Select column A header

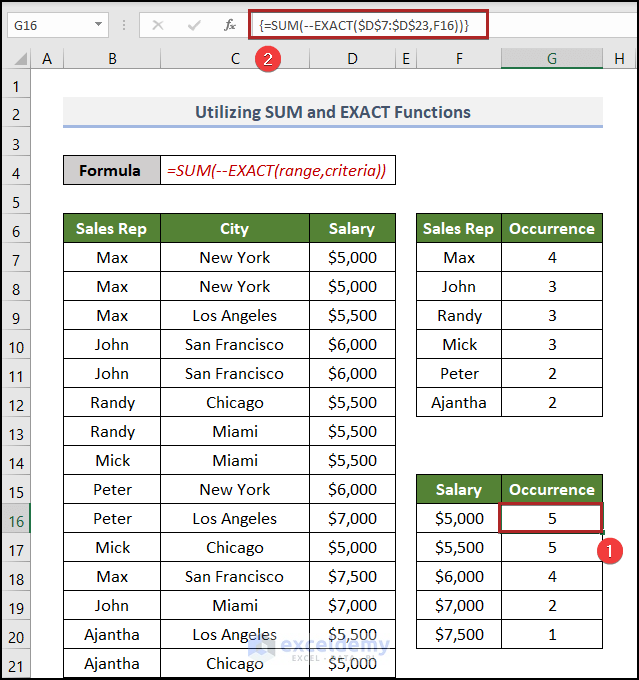click(x=46, y=59)
